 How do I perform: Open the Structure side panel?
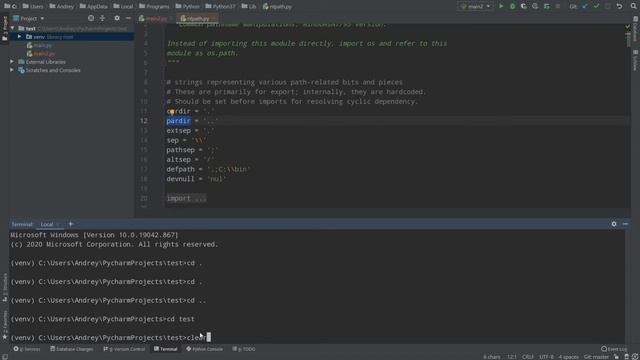[4, 287]
